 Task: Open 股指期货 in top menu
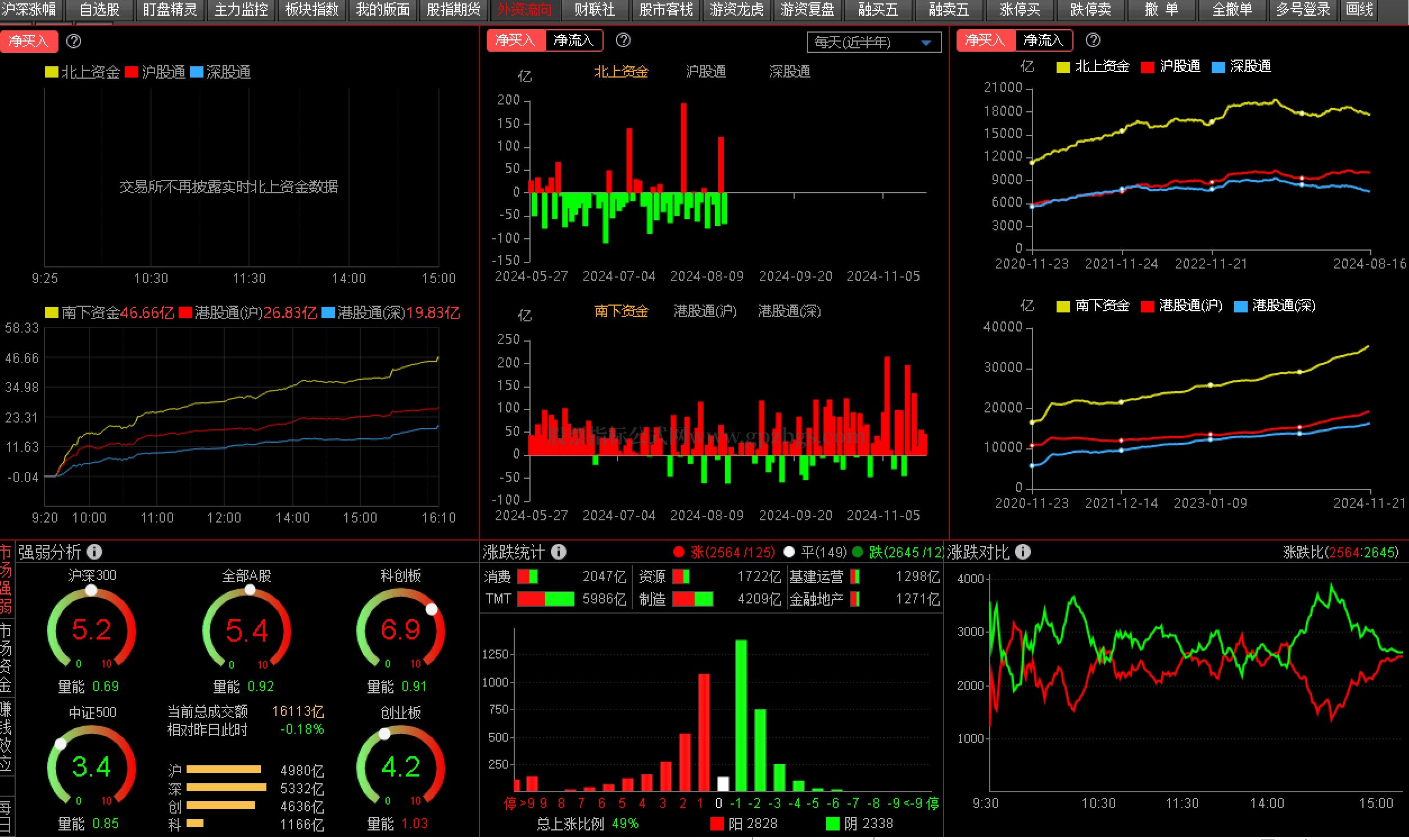click(454, 10)
